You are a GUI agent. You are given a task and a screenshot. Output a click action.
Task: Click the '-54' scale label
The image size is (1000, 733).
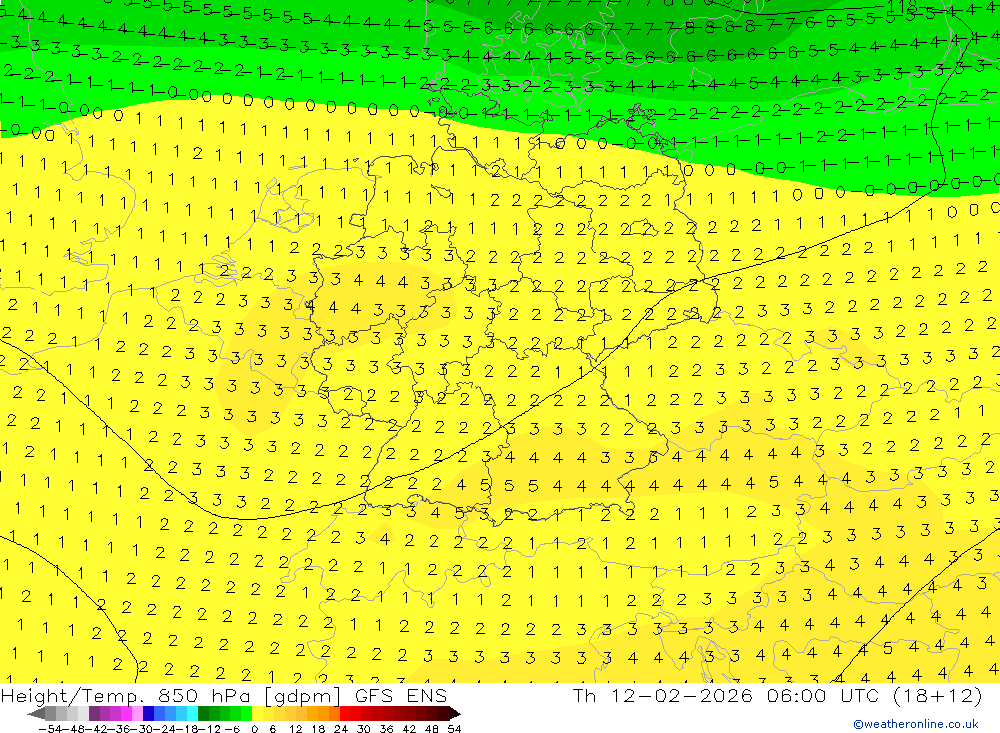pos(50,729)
